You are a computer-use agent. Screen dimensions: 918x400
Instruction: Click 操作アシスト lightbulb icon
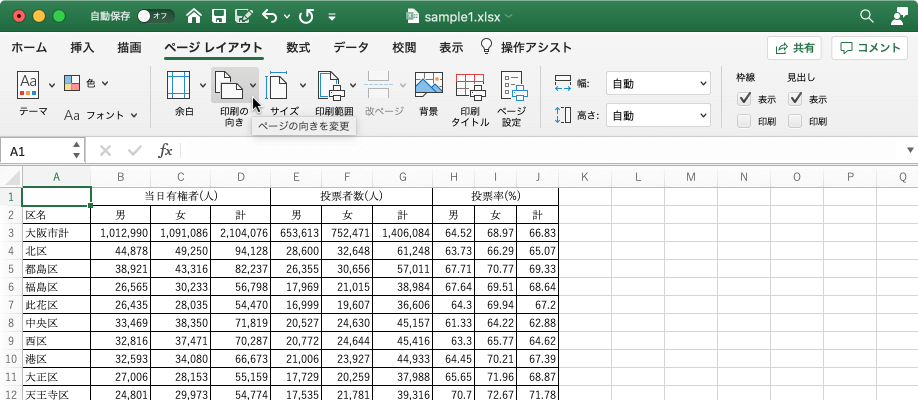[x=486, y=47]
